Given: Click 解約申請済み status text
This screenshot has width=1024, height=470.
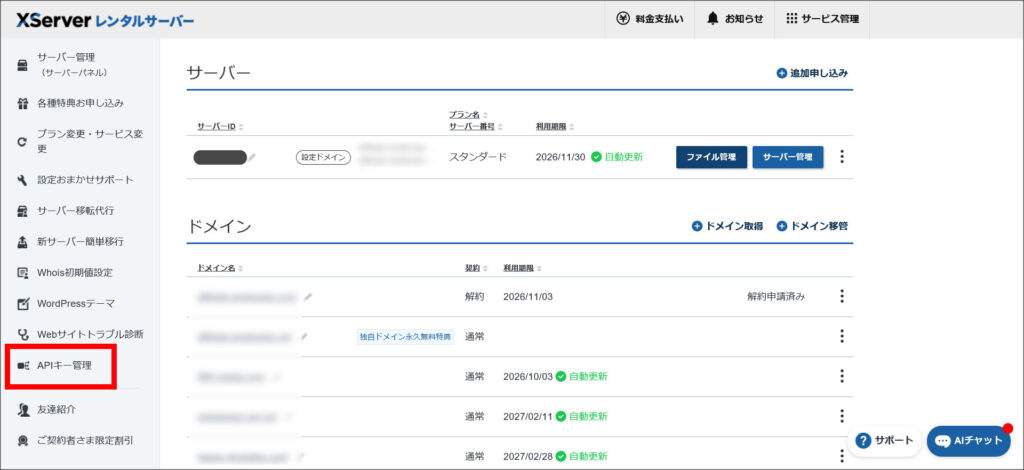Looking at the screenshot, I should coord(776,296).
